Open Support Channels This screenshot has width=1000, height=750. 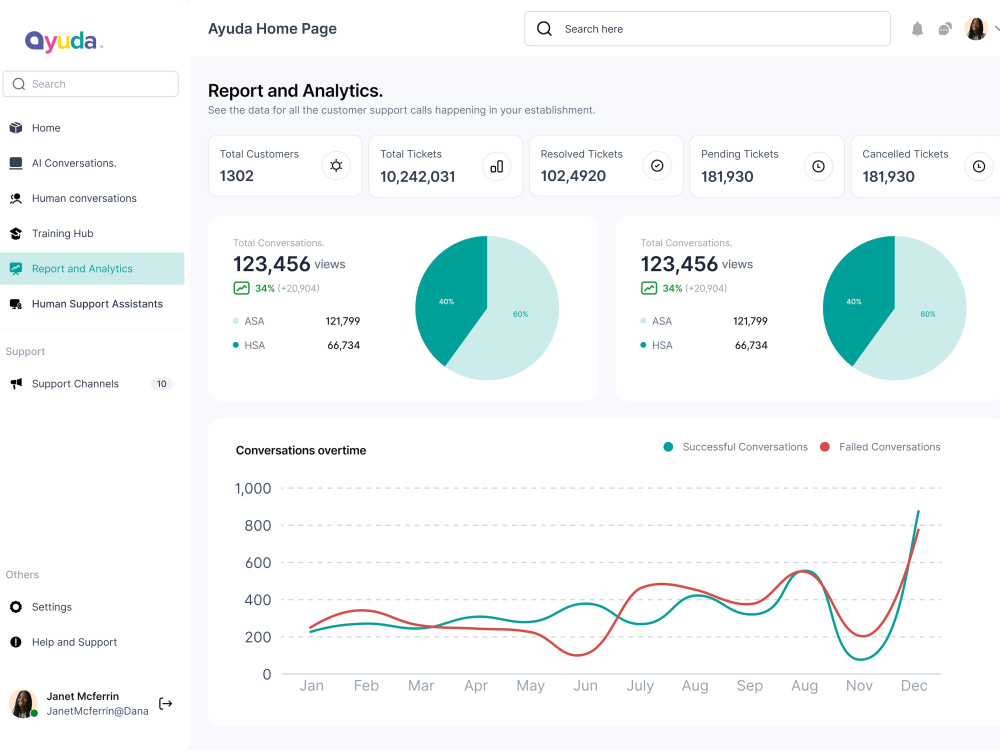pyautogui.click(x=92, y=383)
